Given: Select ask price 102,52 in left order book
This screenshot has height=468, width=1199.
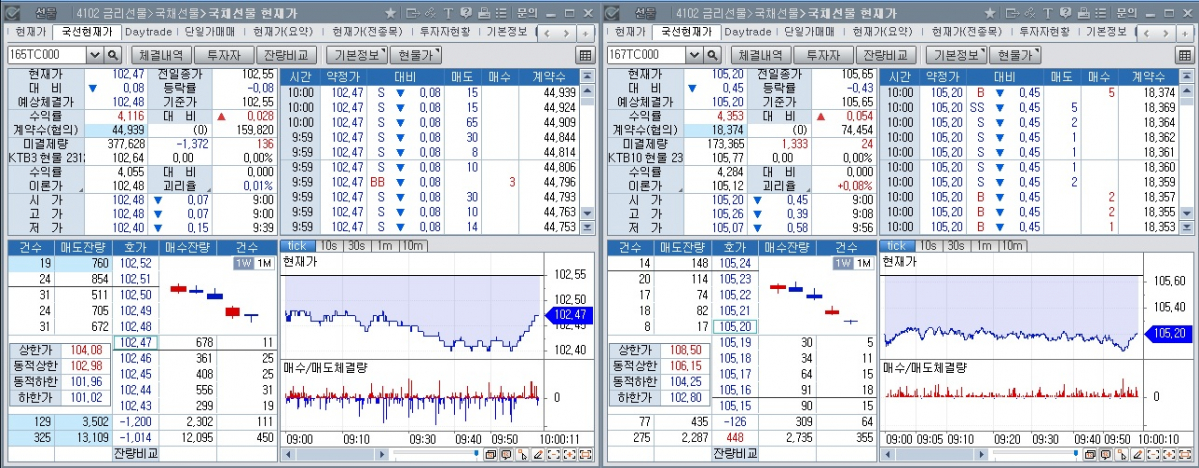Looking at the screenshot, I should pyautogui.click(x=136, y=263).
